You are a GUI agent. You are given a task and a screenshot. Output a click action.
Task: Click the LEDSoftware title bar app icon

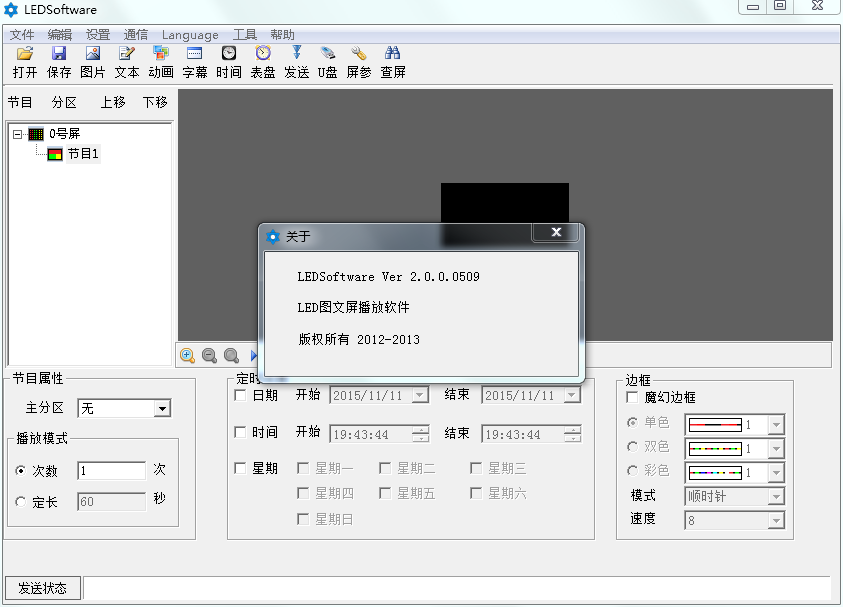[11, 10]
